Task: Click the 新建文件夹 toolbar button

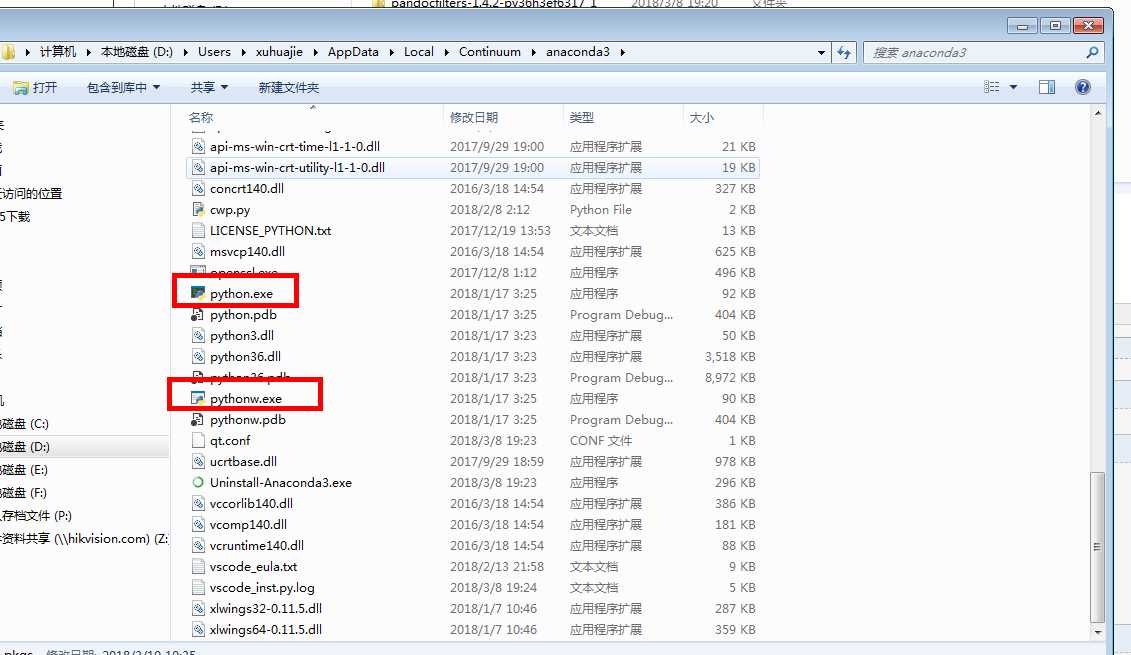Action: (289, 87)
